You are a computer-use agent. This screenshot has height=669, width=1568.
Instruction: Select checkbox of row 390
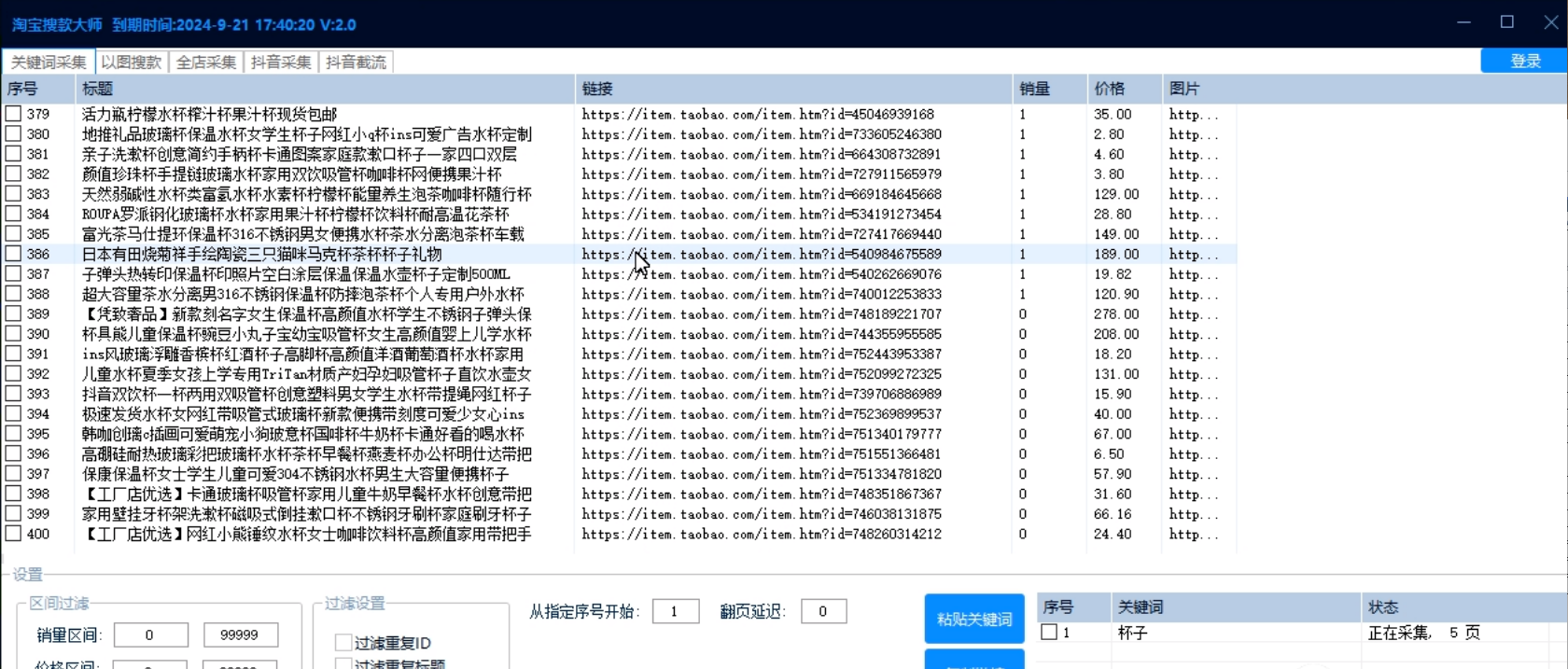click(x=13, y=333)
